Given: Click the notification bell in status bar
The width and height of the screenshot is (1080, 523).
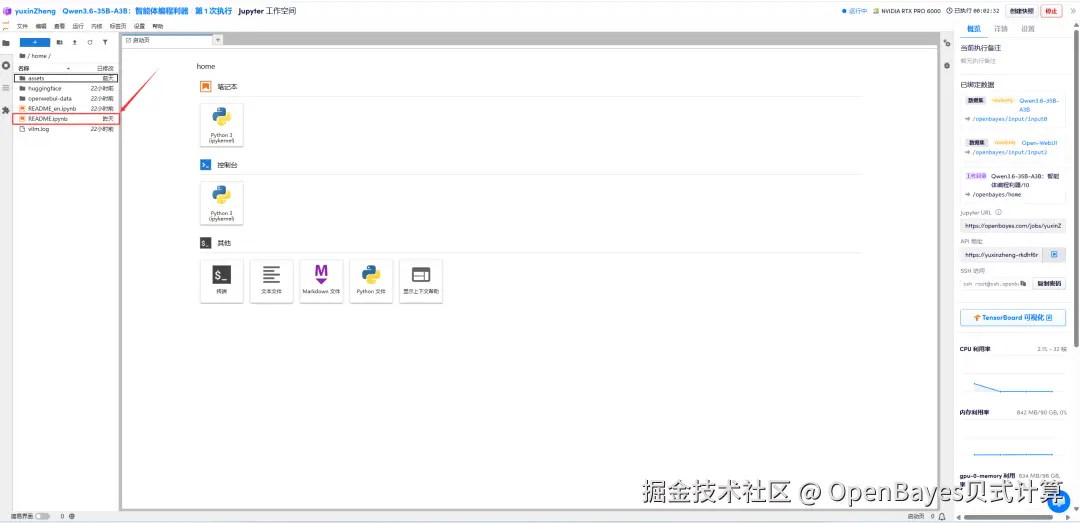Looking at the screenshot, I should [x=941, y=516].
